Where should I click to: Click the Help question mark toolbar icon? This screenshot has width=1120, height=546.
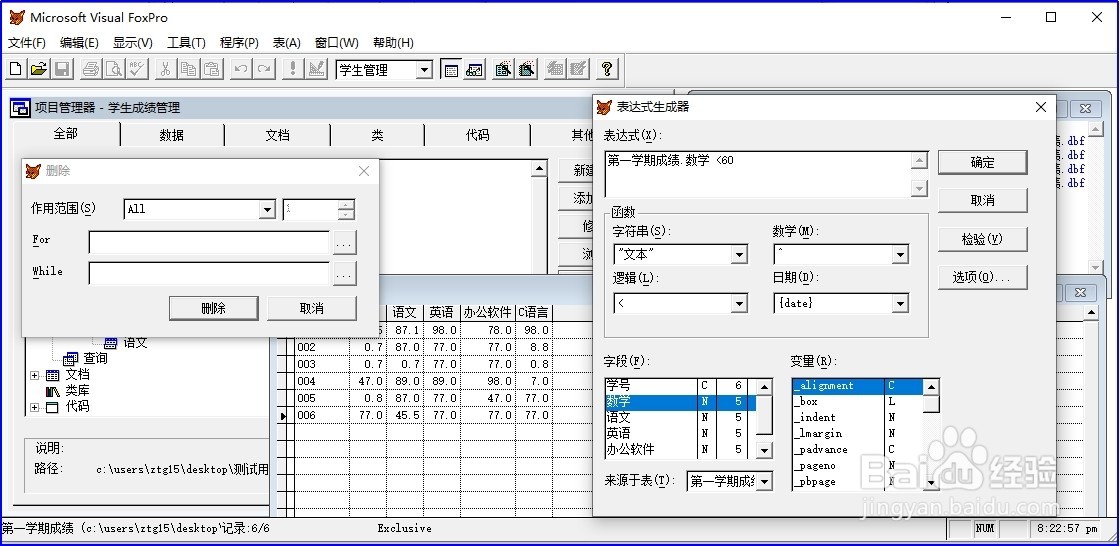[607, 69]
